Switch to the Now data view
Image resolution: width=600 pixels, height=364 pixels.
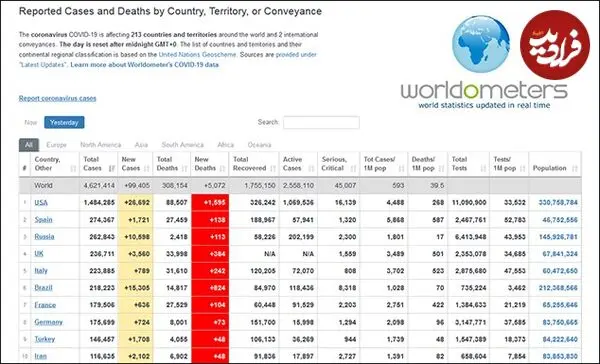pos(31,122)
